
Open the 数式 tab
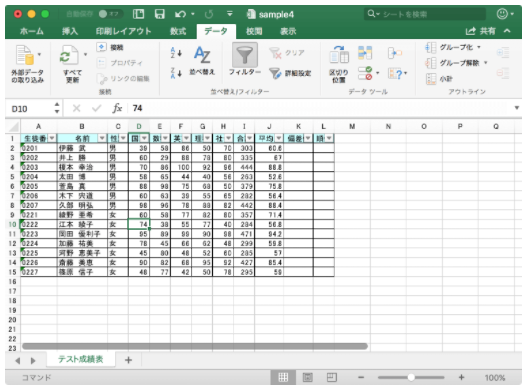pyautogui.click(x=178, y=31)
